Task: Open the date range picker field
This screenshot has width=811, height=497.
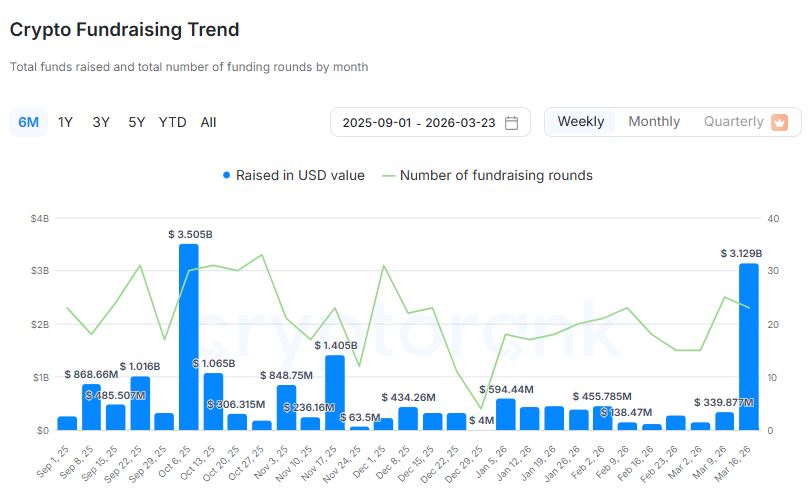Action: pyautogui.click(x=420, y=123)
